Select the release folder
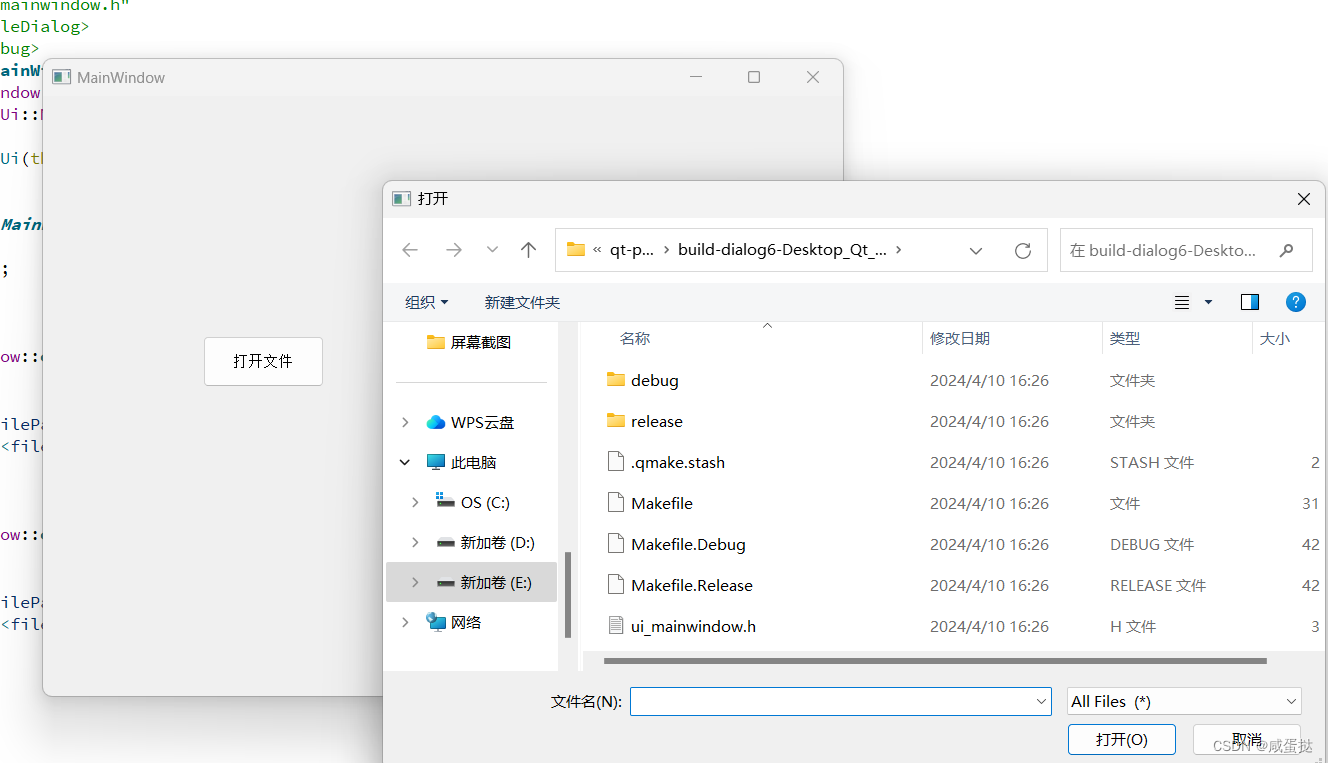Image resolution: width=1328 pixels, height=763 pixels. click(x=657, y=422)
